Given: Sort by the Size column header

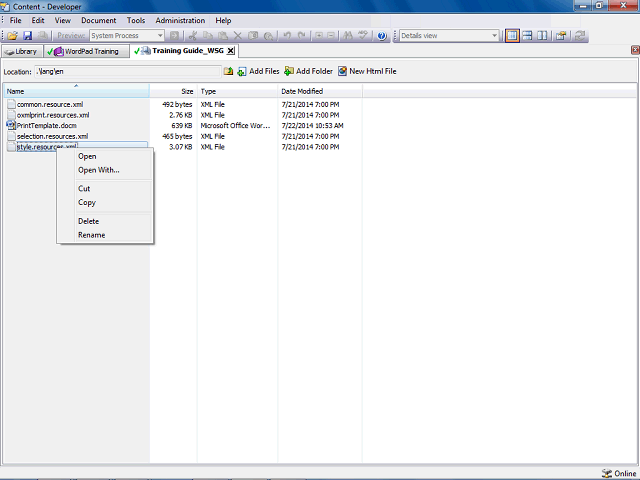Looking at the screenshot, I should pos(173,91).
